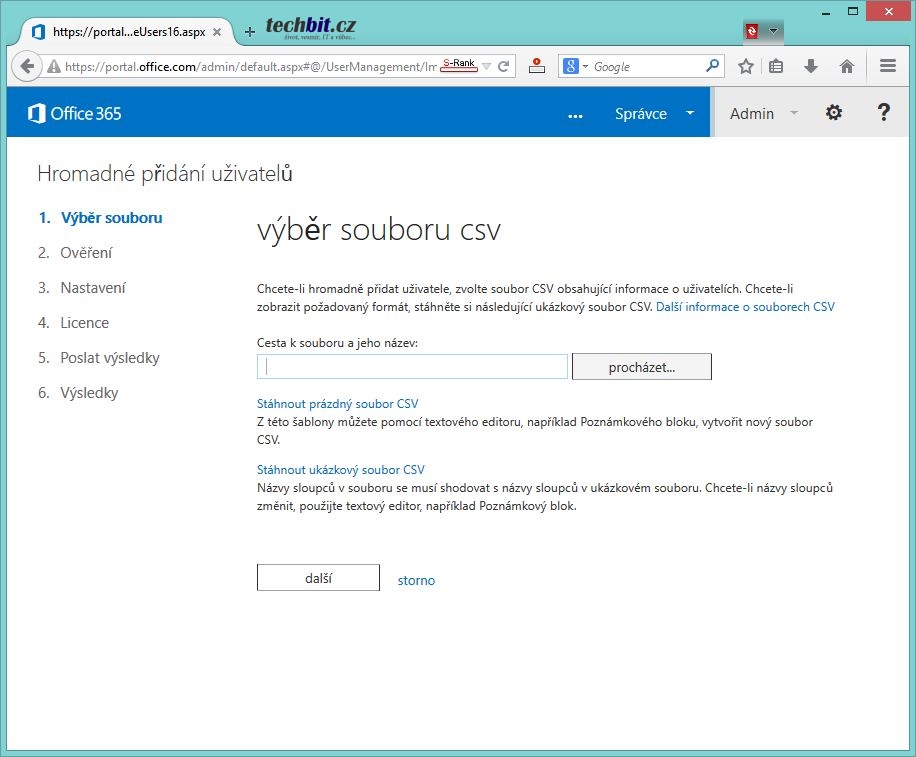The image size is (916, 757).
Task: Reload the page with the refresh icon
Action: click(504, 67)
